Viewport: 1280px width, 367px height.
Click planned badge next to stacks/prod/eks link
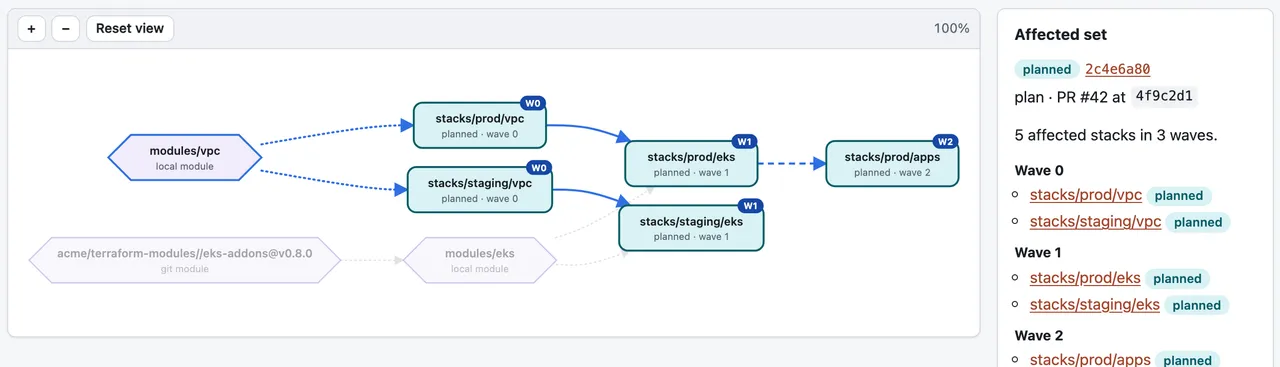pyautogui.click(x=1177, y=279)
